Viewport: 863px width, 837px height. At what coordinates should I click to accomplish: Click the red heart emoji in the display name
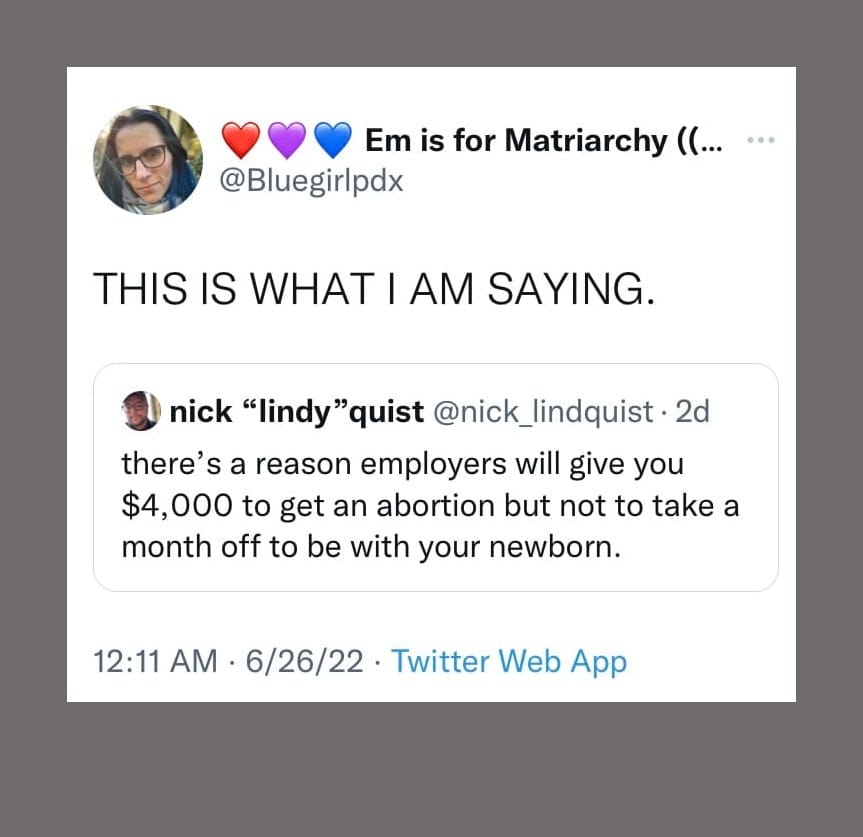point(240,140)
